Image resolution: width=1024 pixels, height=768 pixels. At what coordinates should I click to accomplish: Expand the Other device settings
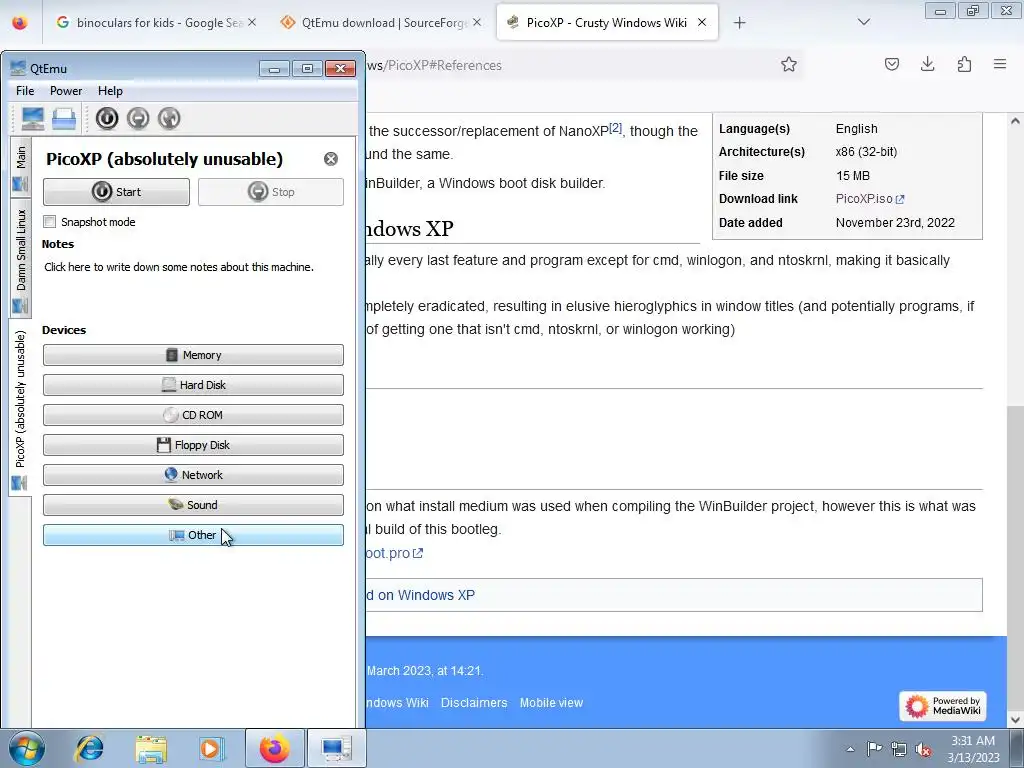(193, 536)
